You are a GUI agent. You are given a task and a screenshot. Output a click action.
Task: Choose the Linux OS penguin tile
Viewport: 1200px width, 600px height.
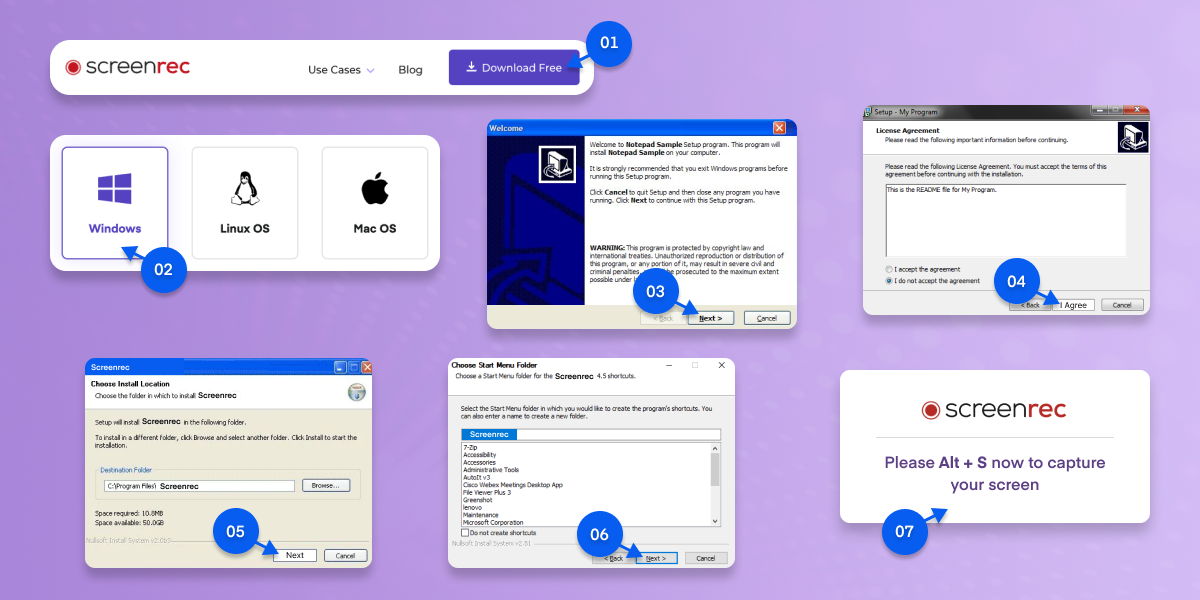tap(245, 203)
